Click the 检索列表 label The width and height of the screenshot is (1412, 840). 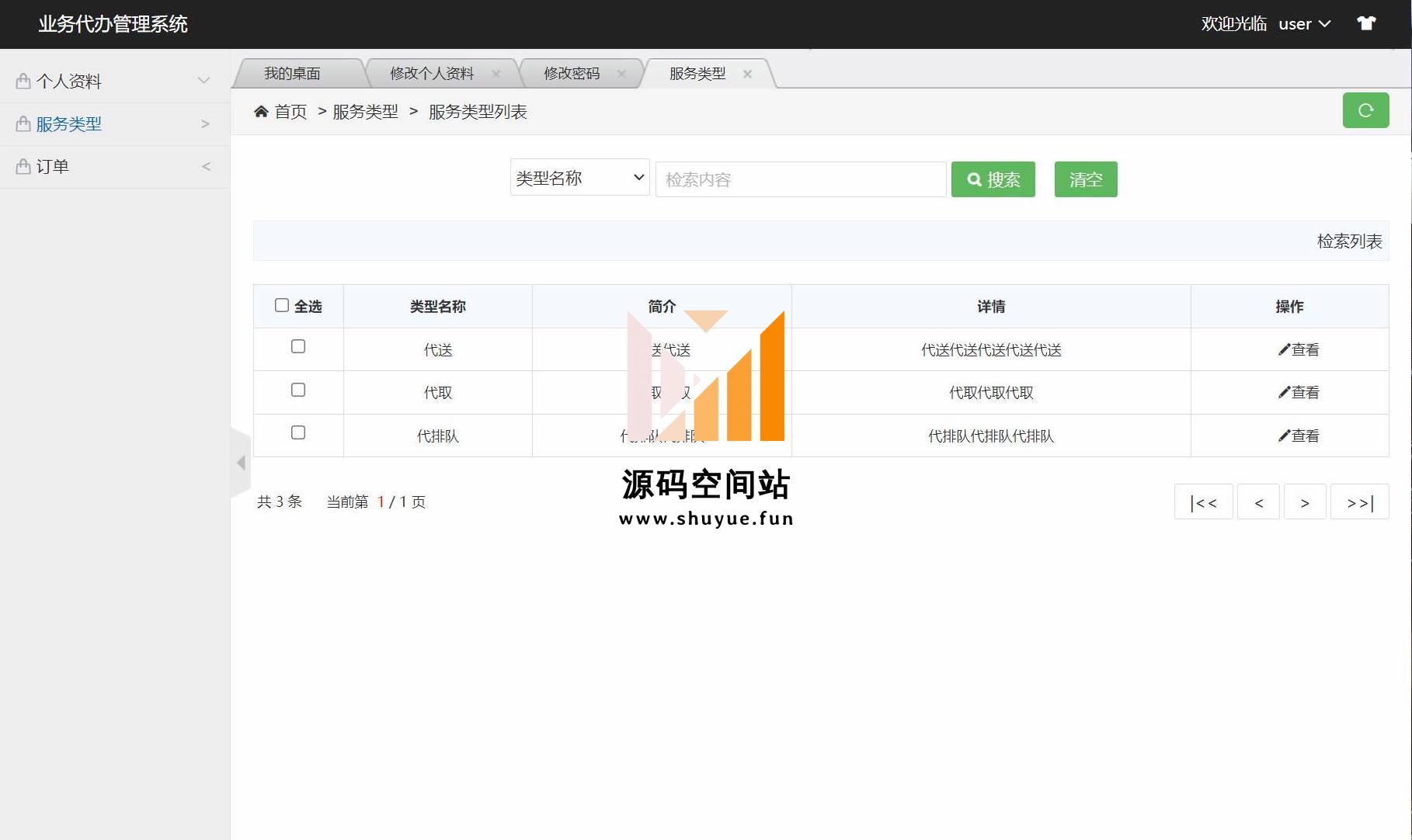(1349, 241)
